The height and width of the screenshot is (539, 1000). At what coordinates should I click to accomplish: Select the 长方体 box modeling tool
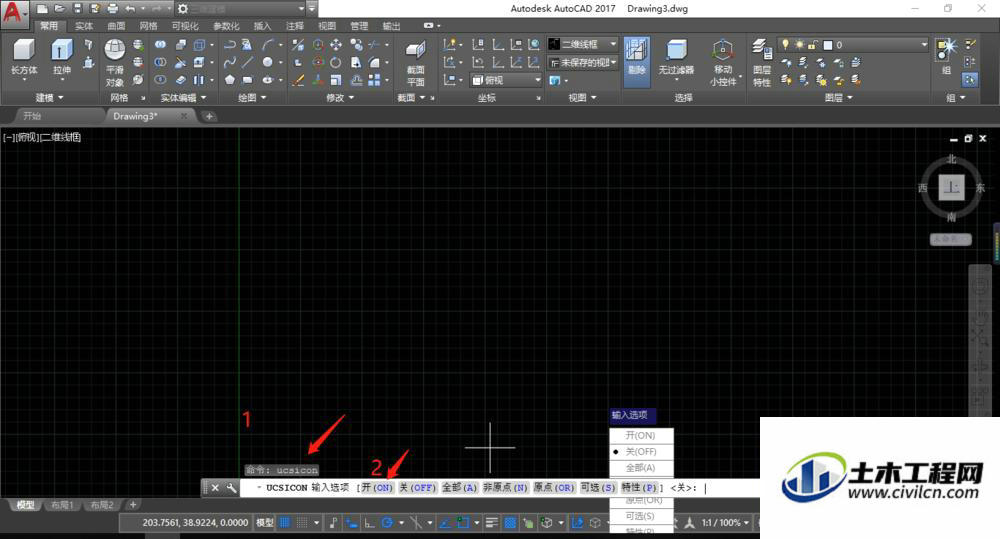[24, 57]
